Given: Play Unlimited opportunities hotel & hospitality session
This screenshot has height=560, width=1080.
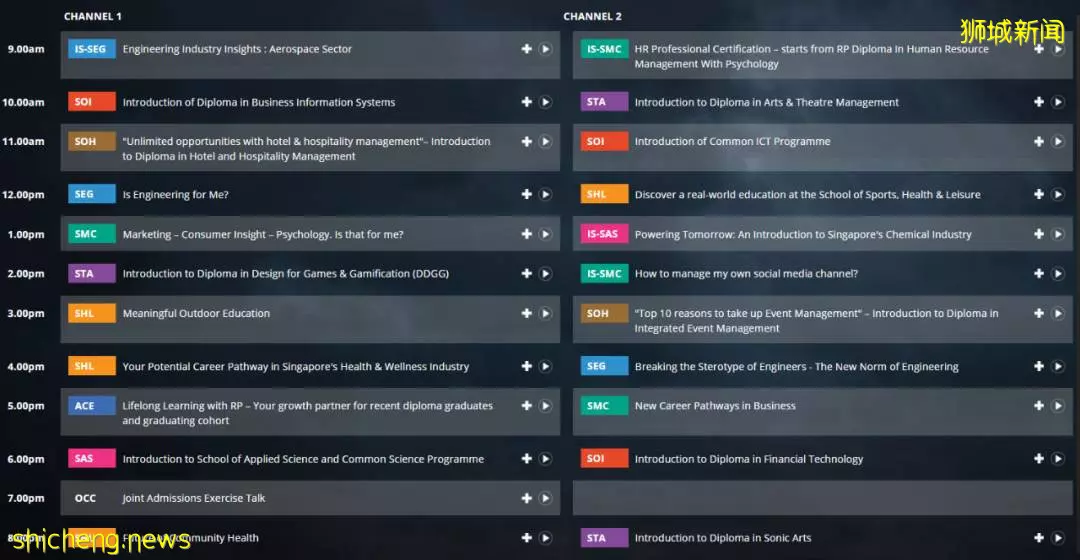Looking at the screenshot, I should tap(546, 141).
